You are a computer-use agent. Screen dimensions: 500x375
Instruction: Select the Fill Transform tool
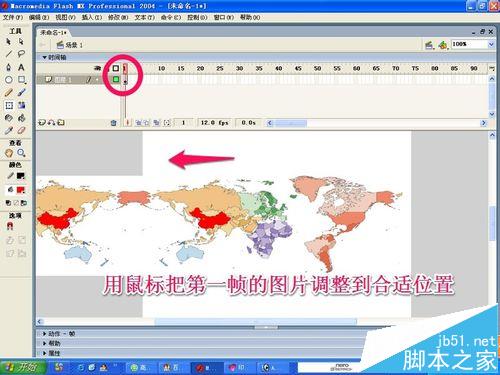click(x=21, y=105)
